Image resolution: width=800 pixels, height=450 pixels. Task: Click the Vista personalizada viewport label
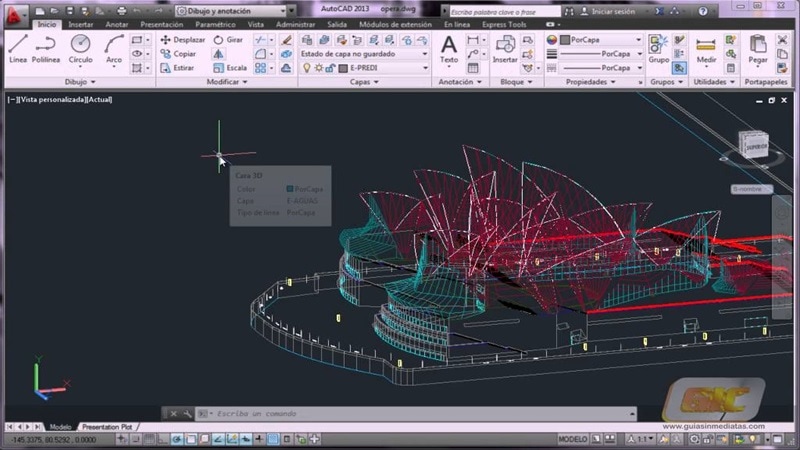tap(54, 99)
